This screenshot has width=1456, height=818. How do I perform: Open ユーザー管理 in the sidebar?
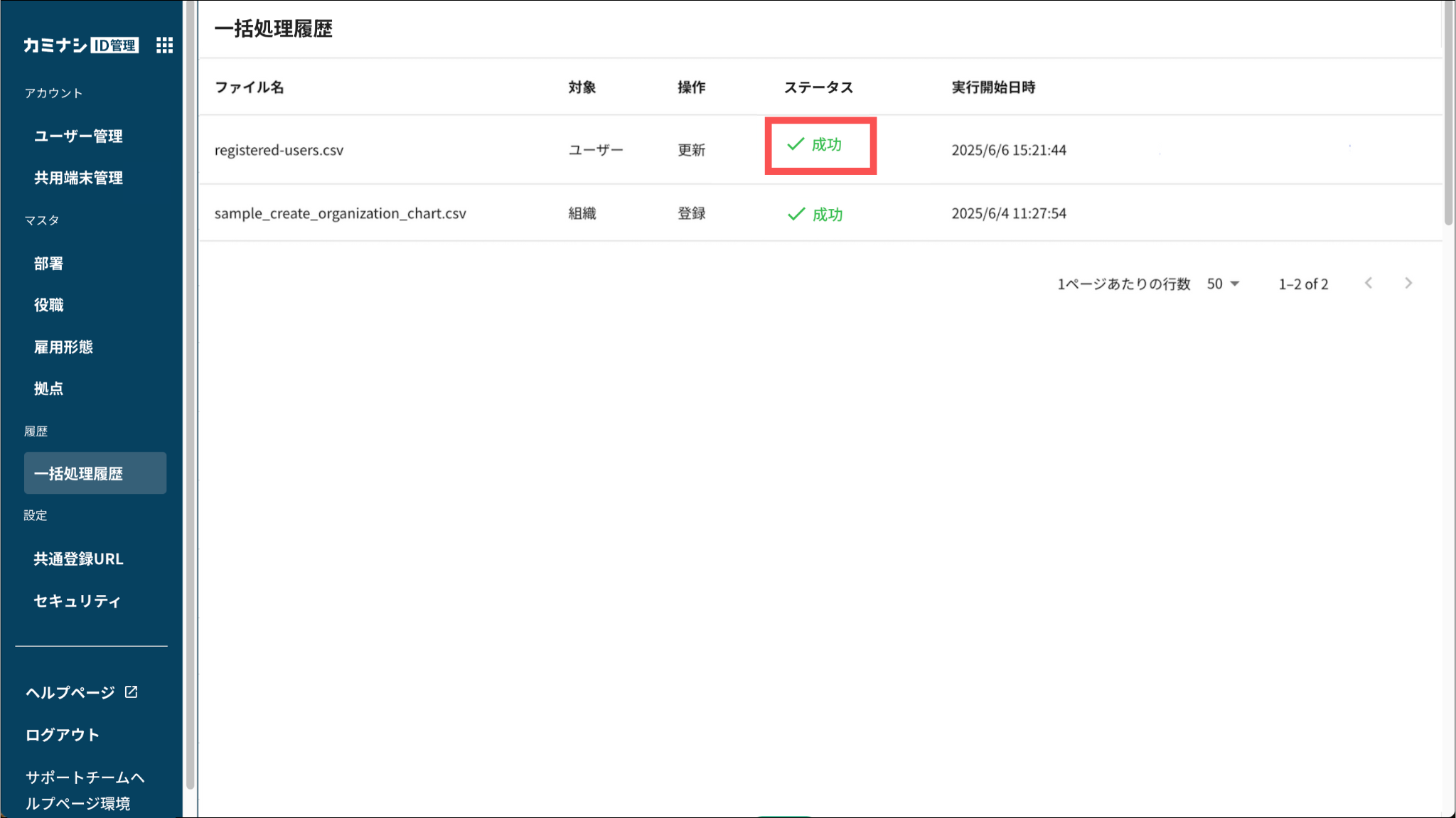coord(78,136)
